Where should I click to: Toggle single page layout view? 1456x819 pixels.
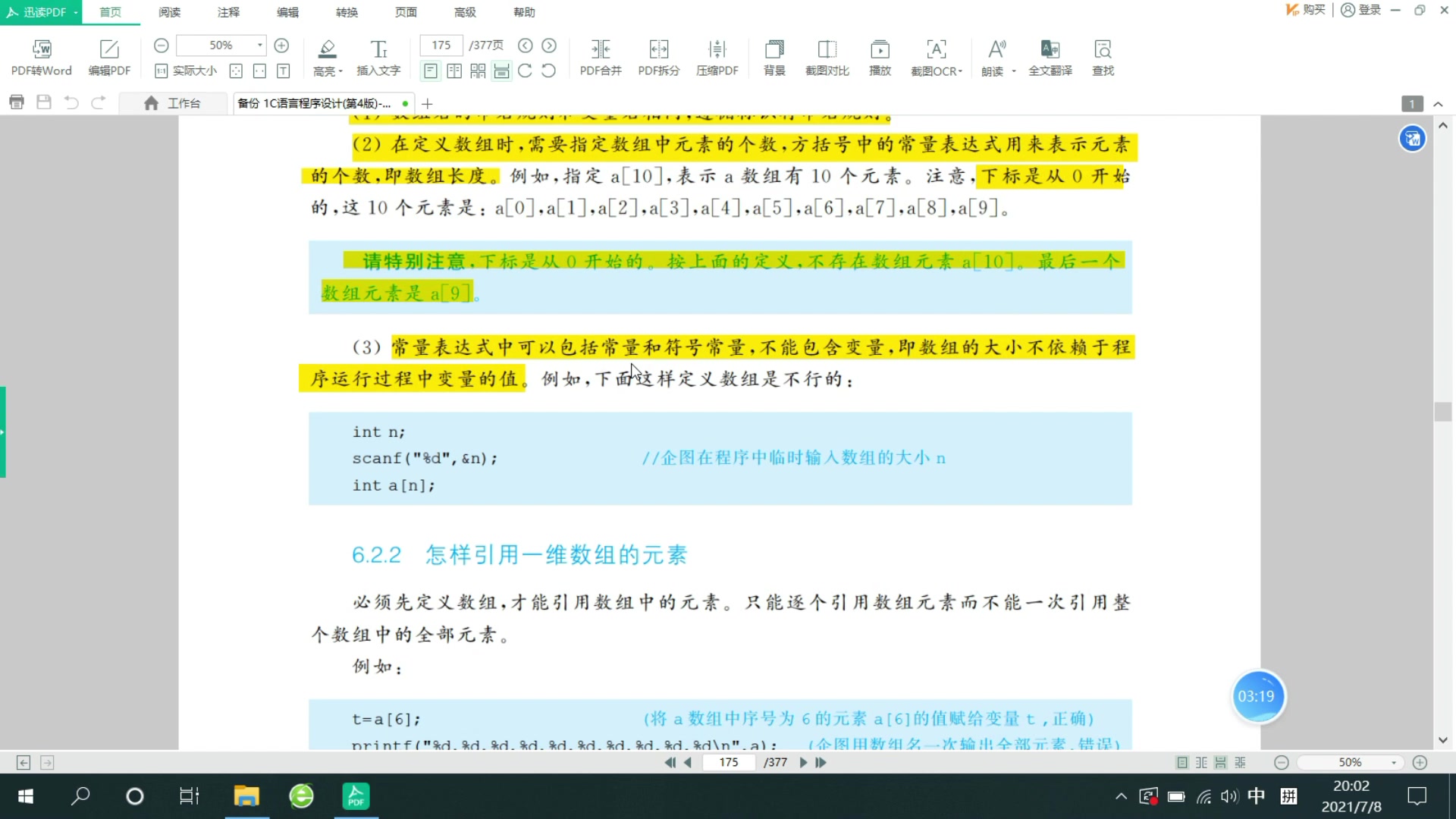(x=431, y=71)
